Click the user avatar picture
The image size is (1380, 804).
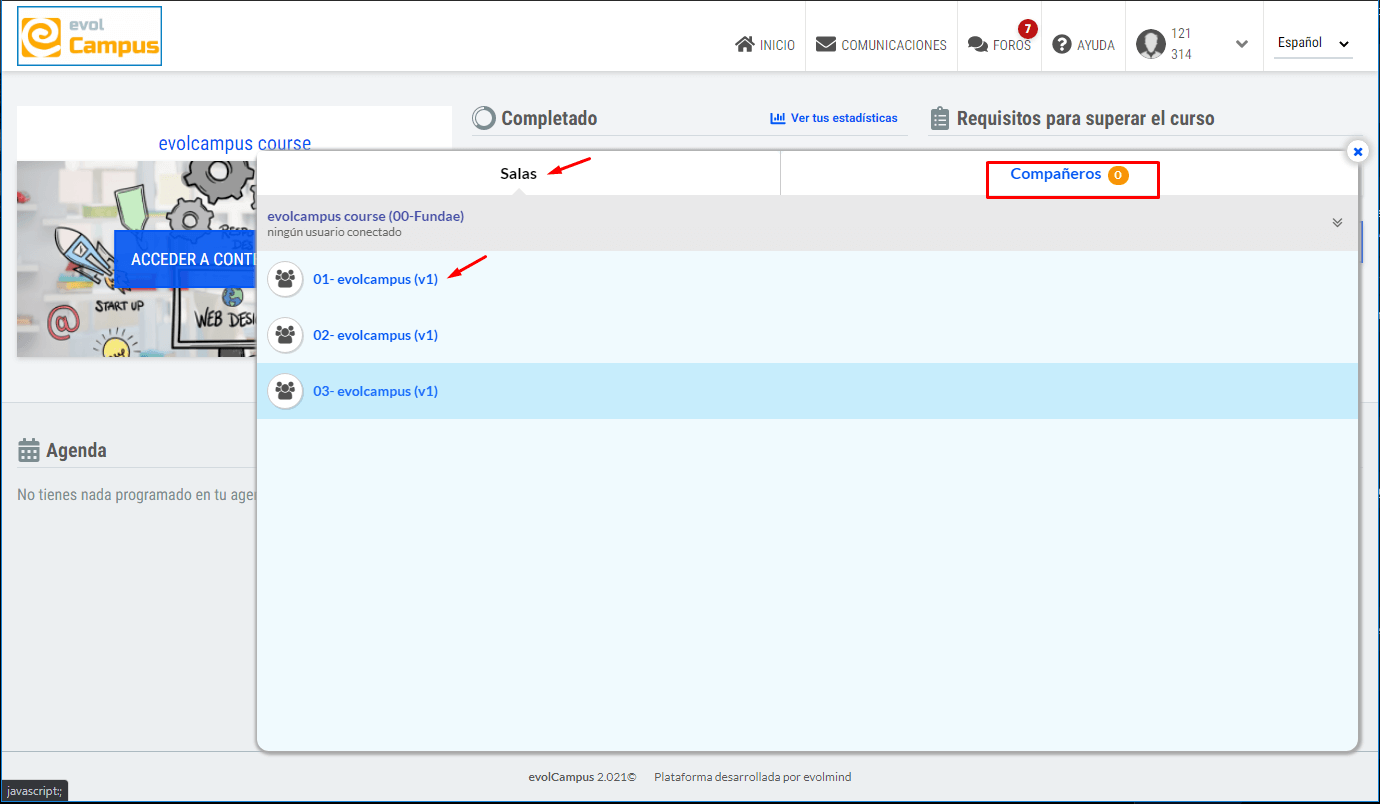click(x=1151, y=44)
